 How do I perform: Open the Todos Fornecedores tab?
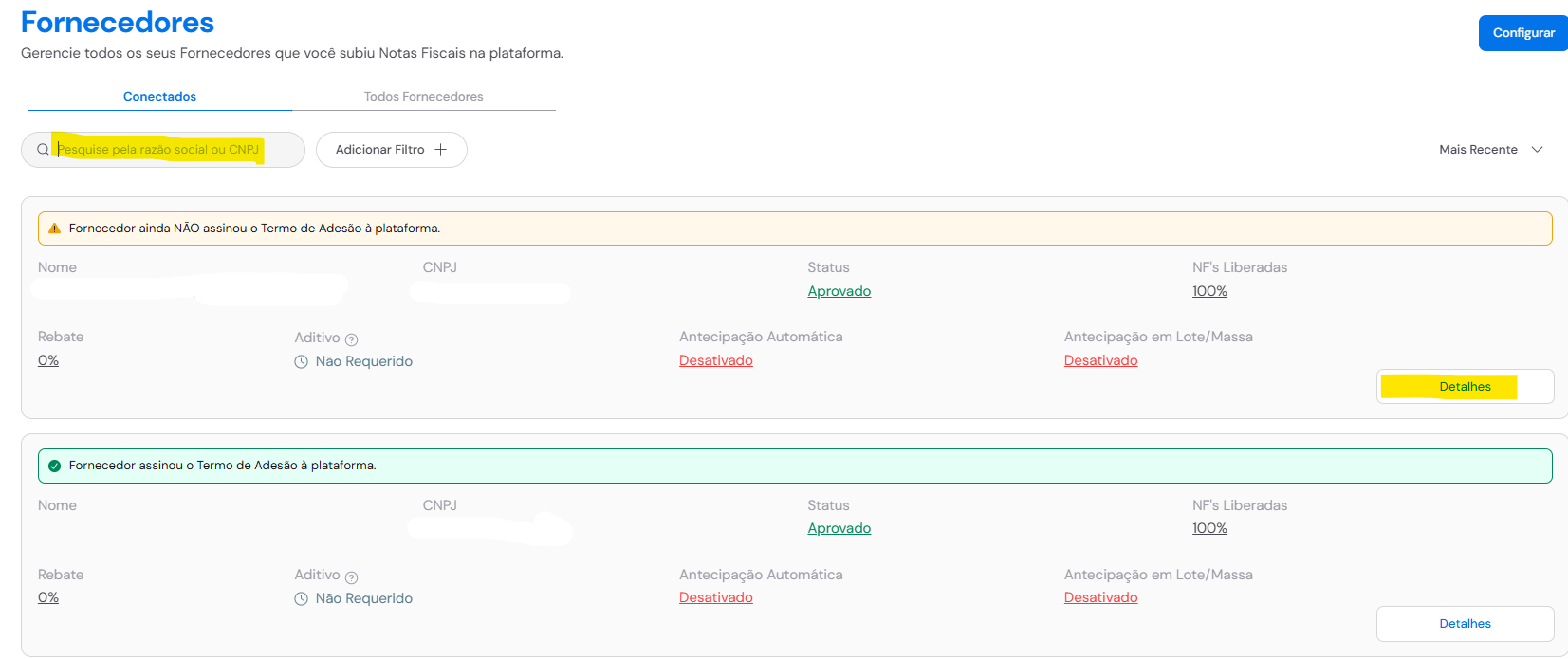click(423, 97)
